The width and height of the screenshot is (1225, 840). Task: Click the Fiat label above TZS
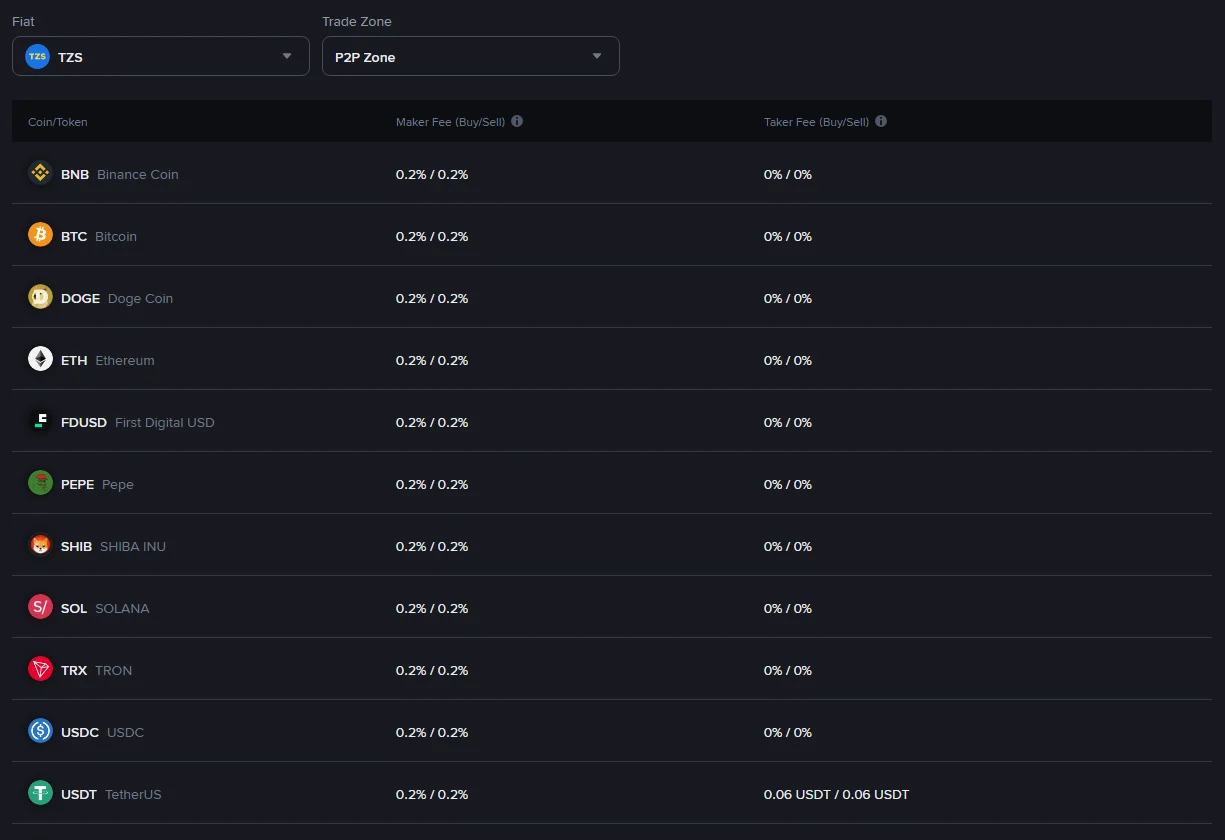click(x=23, y=21)
